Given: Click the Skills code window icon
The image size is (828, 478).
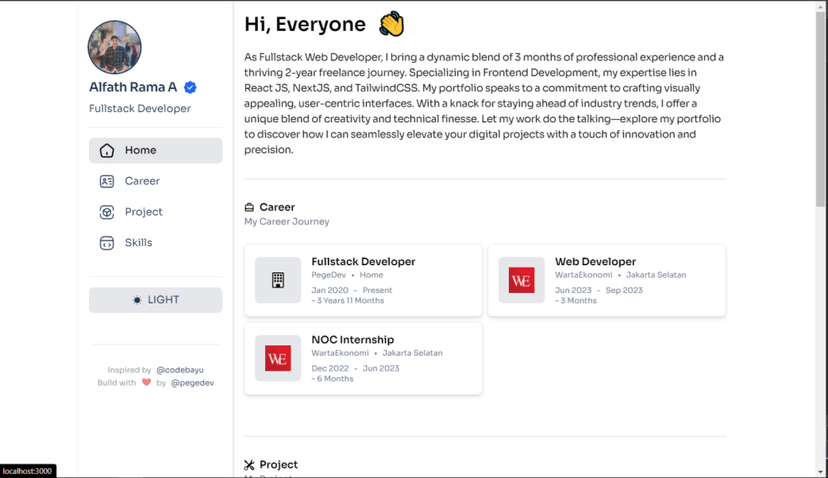Looking at the screenshot, I should point(107,243).
